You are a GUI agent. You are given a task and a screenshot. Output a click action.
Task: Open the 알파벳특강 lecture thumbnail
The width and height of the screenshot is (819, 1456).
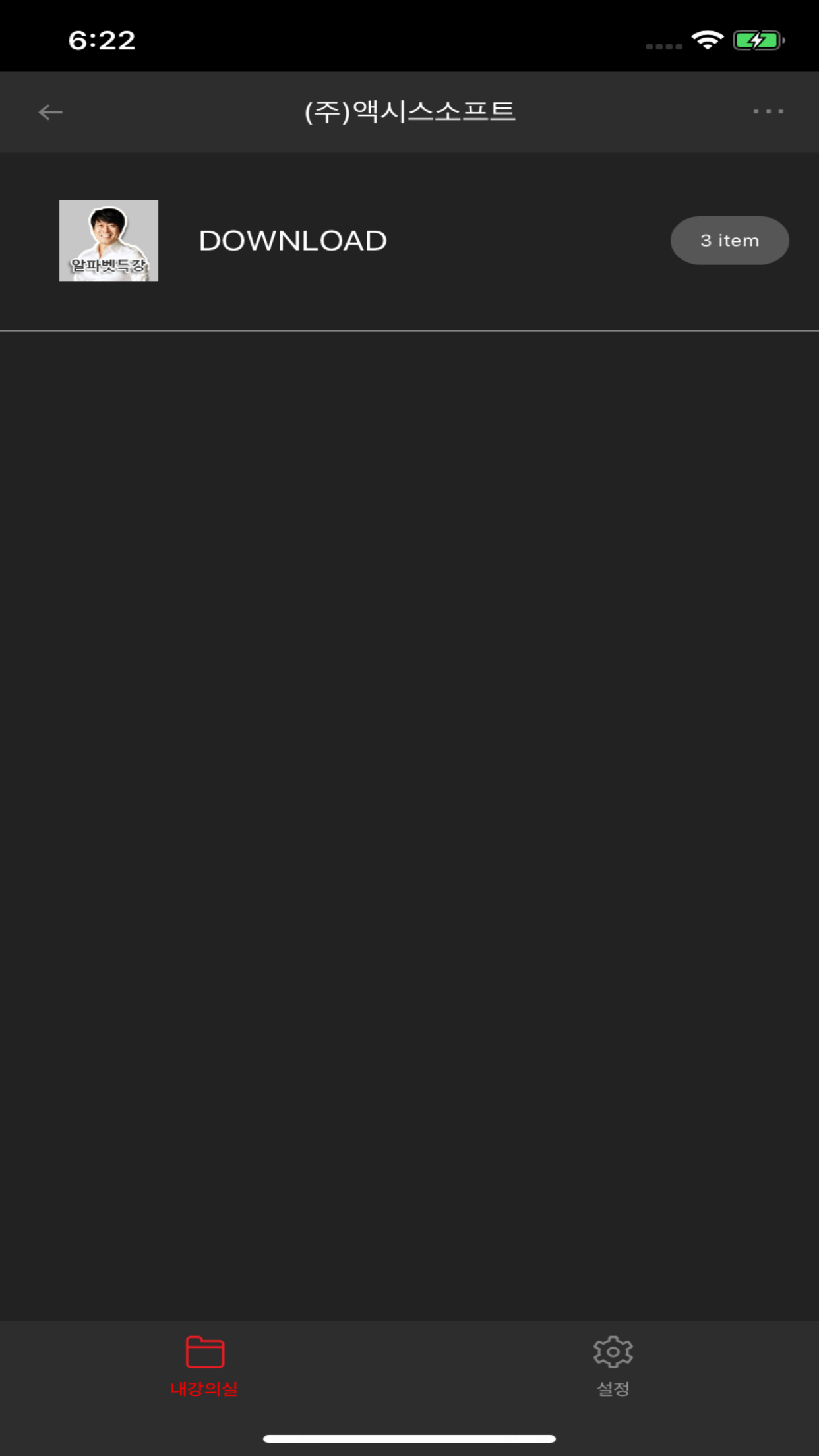click(109, 241)
